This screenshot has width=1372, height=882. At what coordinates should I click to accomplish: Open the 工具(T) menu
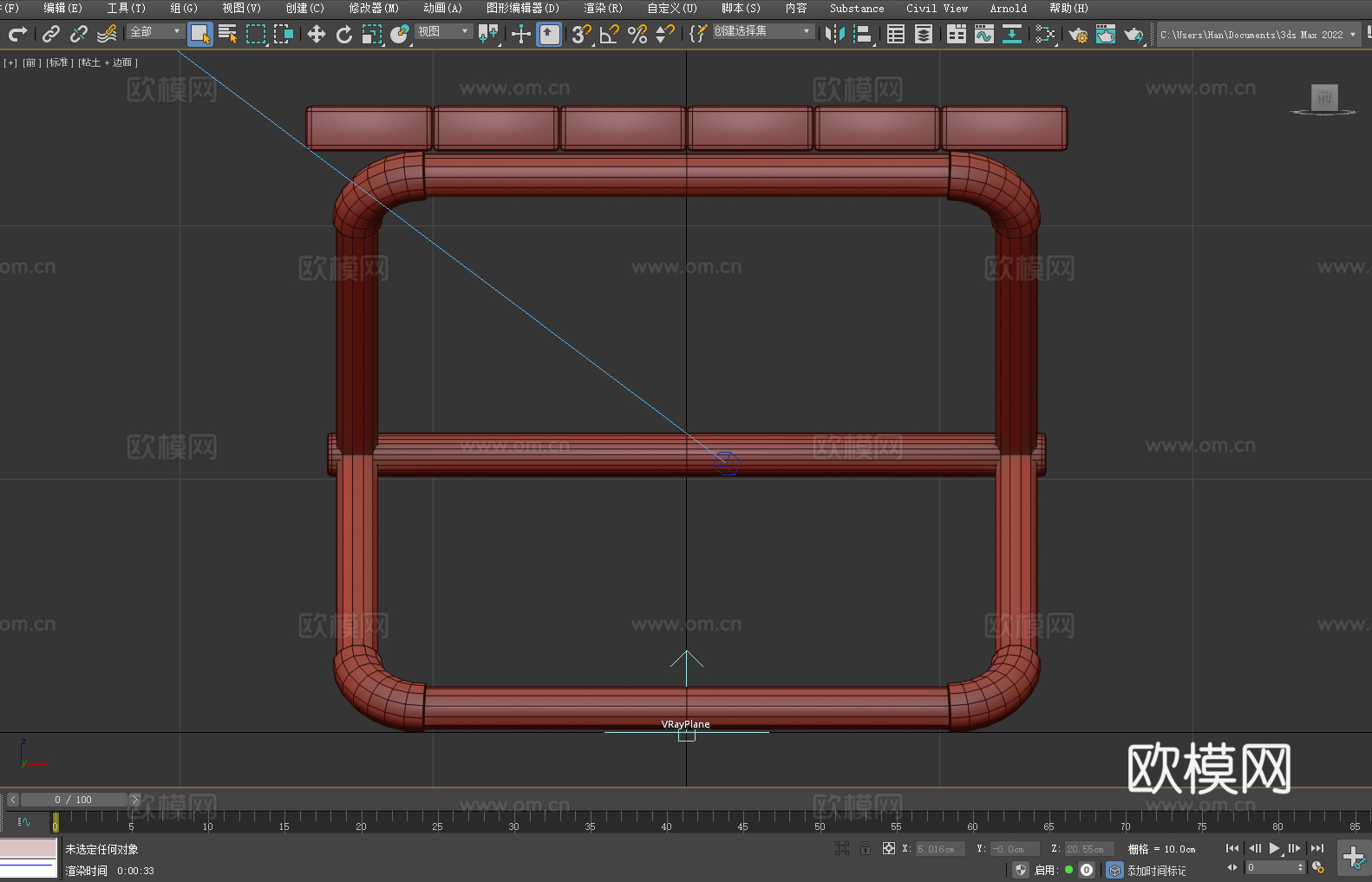126,8
